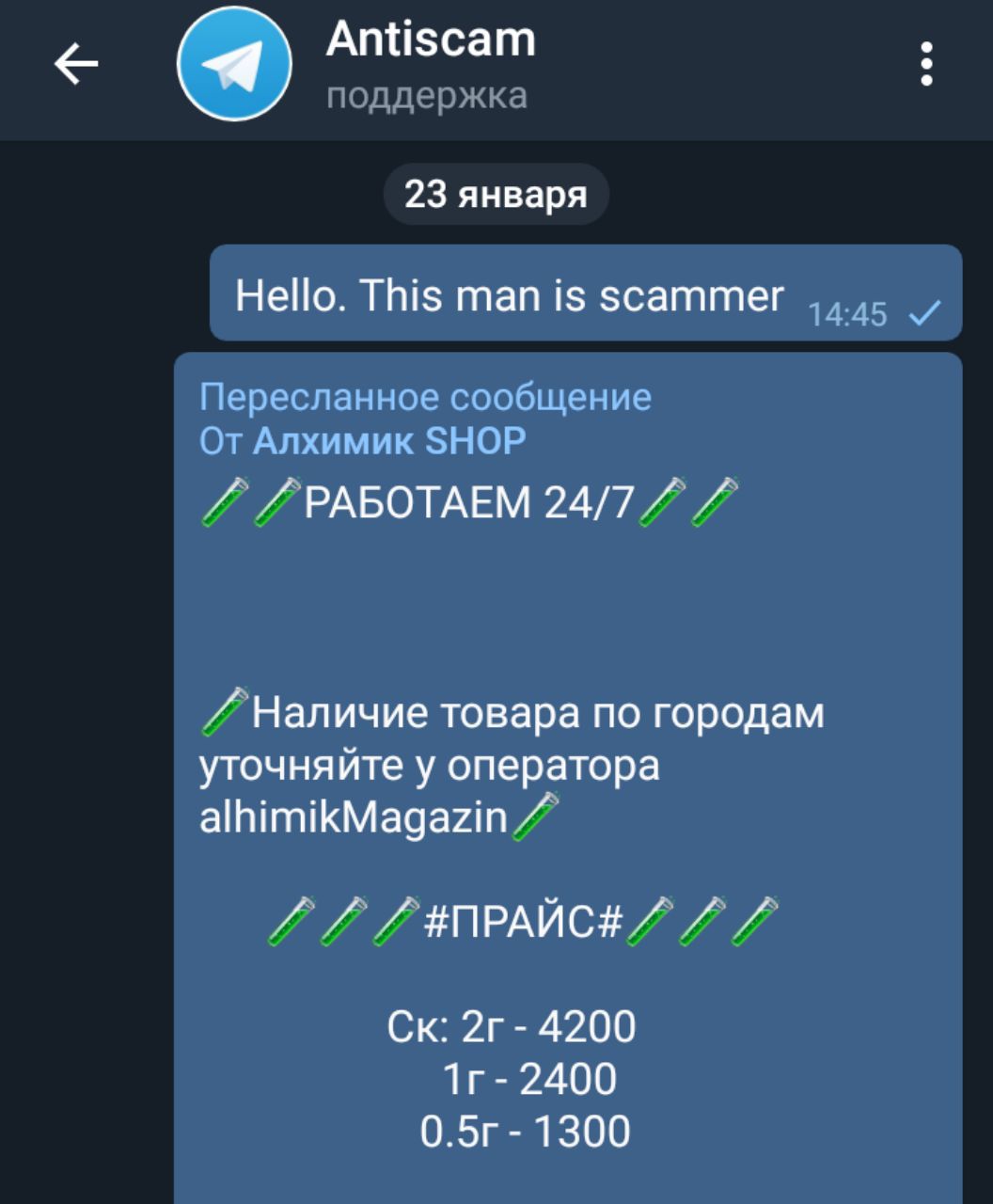The height and width of the screenshot is (1204, 993).
Task: Open the Алхимик SHOP sender link
Action: point(389,441)
